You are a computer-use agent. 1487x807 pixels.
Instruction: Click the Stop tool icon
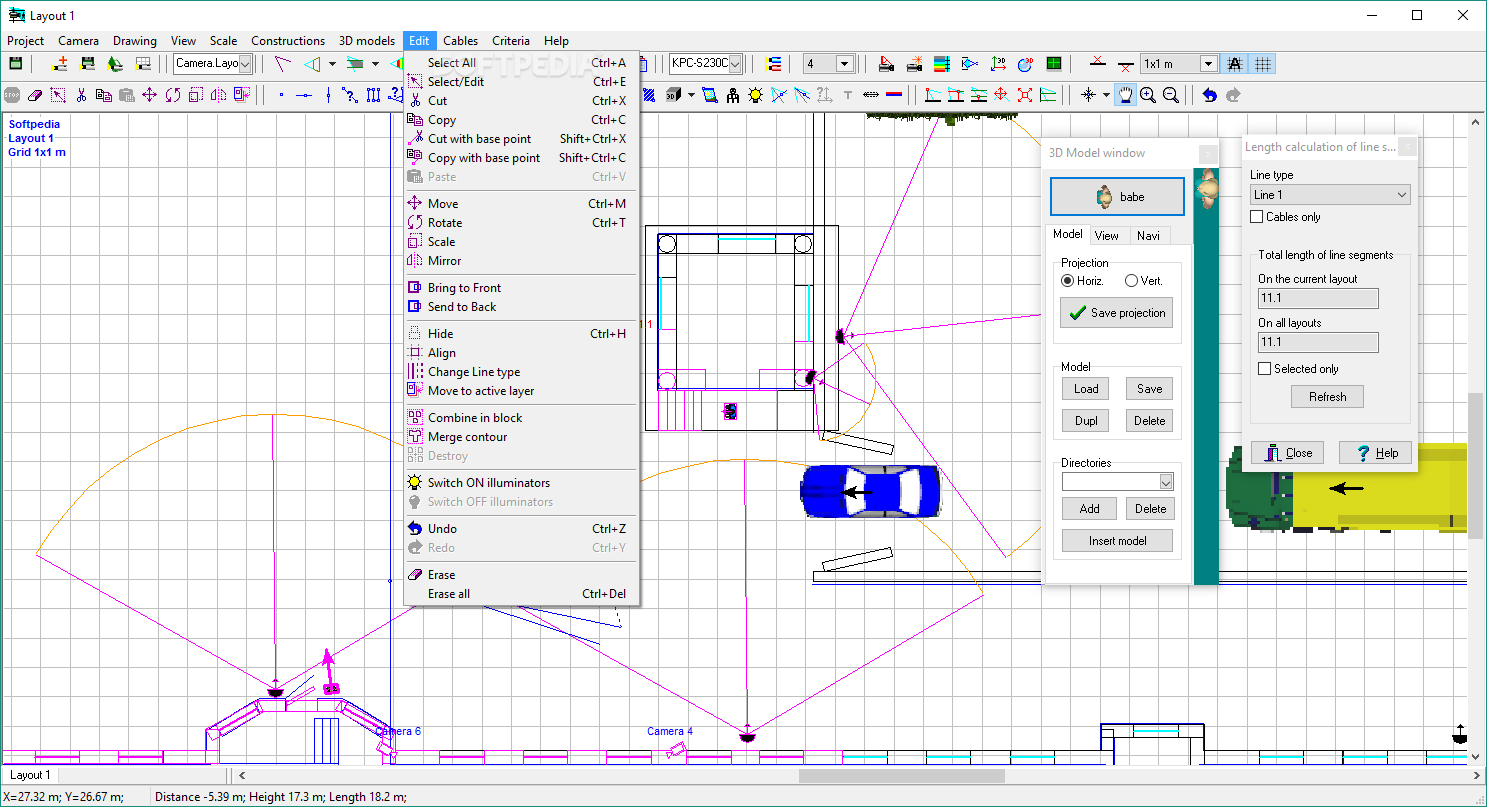(12, 95)
